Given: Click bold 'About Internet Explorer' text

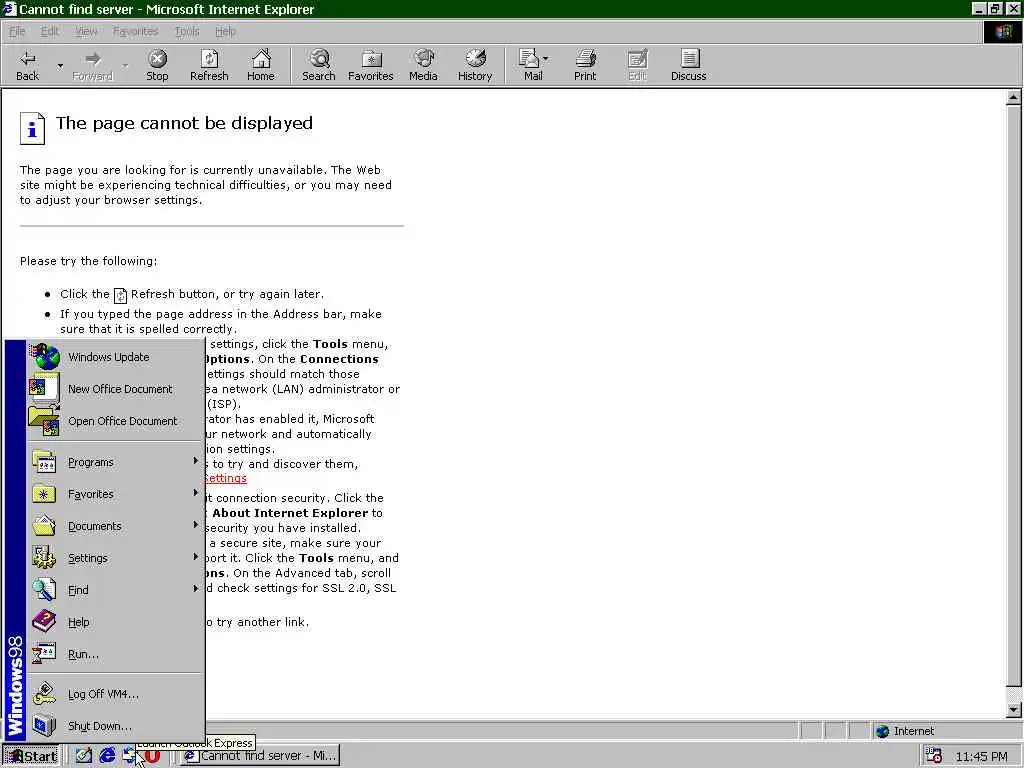Looking at the screenshot, I should tap(290, 513).
